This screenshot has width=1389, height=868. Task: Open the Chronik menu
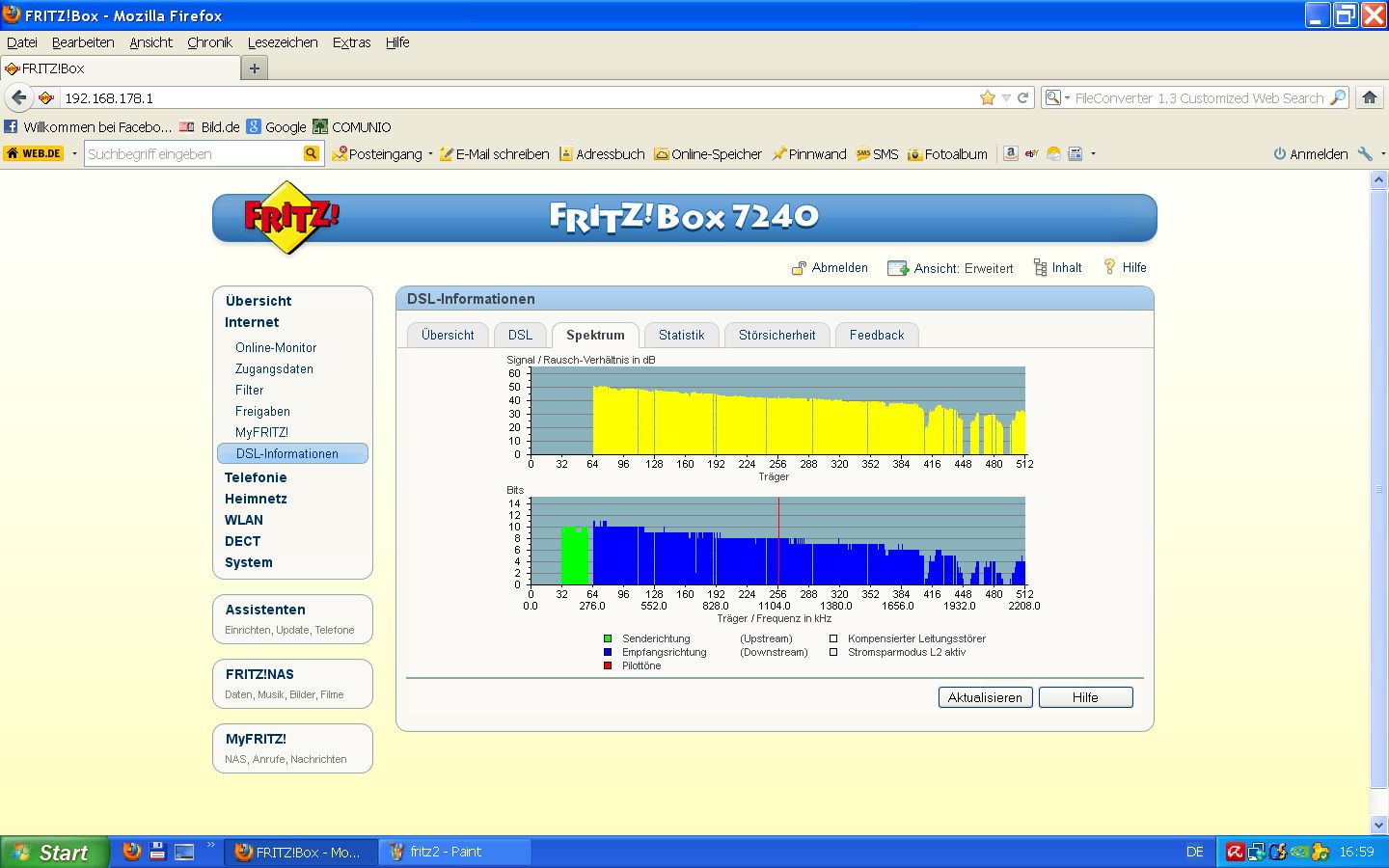[209, 42]
